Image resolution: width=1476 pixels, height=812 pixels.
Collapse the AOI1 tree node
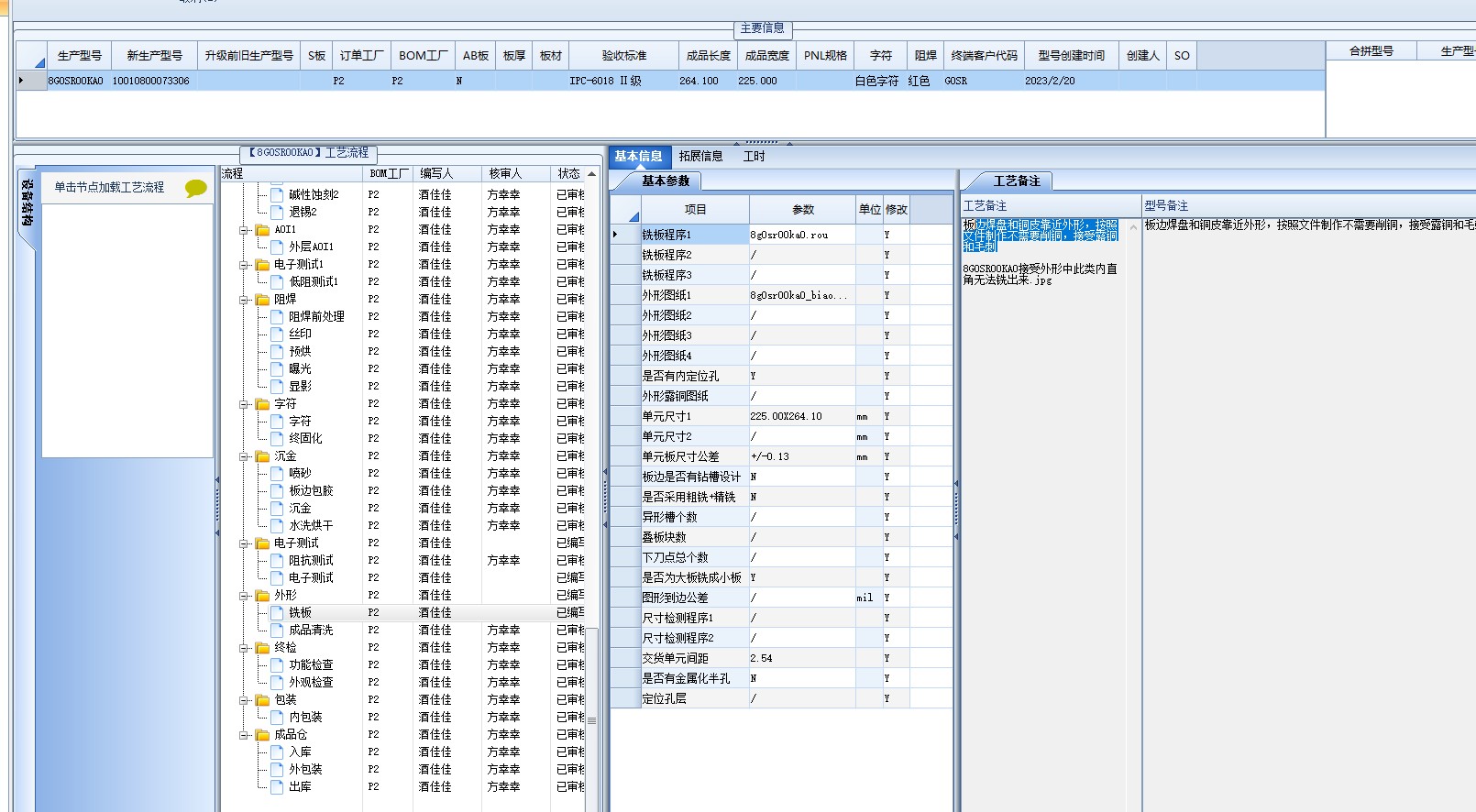pyautogui.click(x=245, y=230)
